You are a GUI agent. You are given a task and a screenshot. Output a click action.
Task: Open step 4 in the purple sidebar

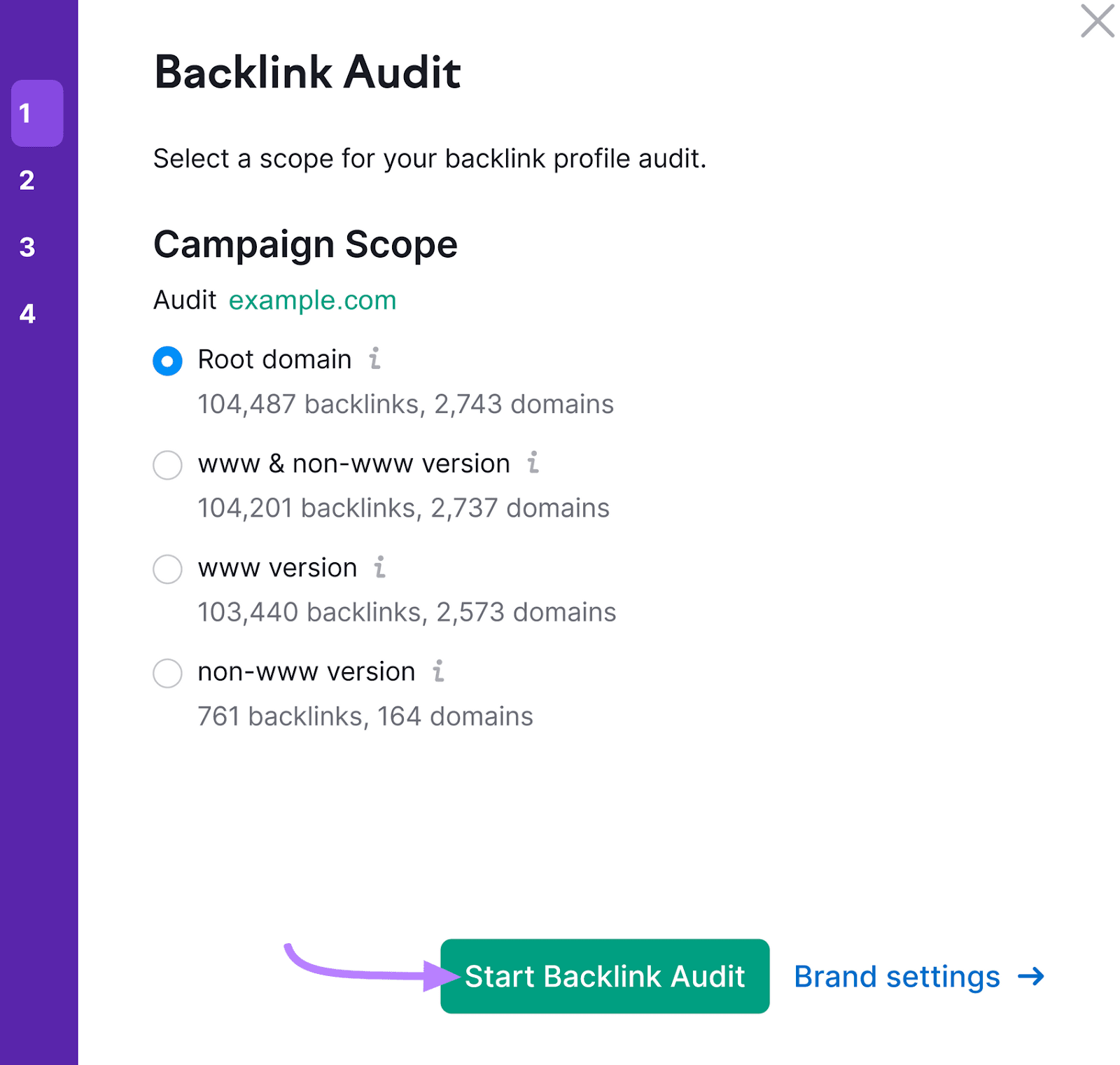(28, 314)
